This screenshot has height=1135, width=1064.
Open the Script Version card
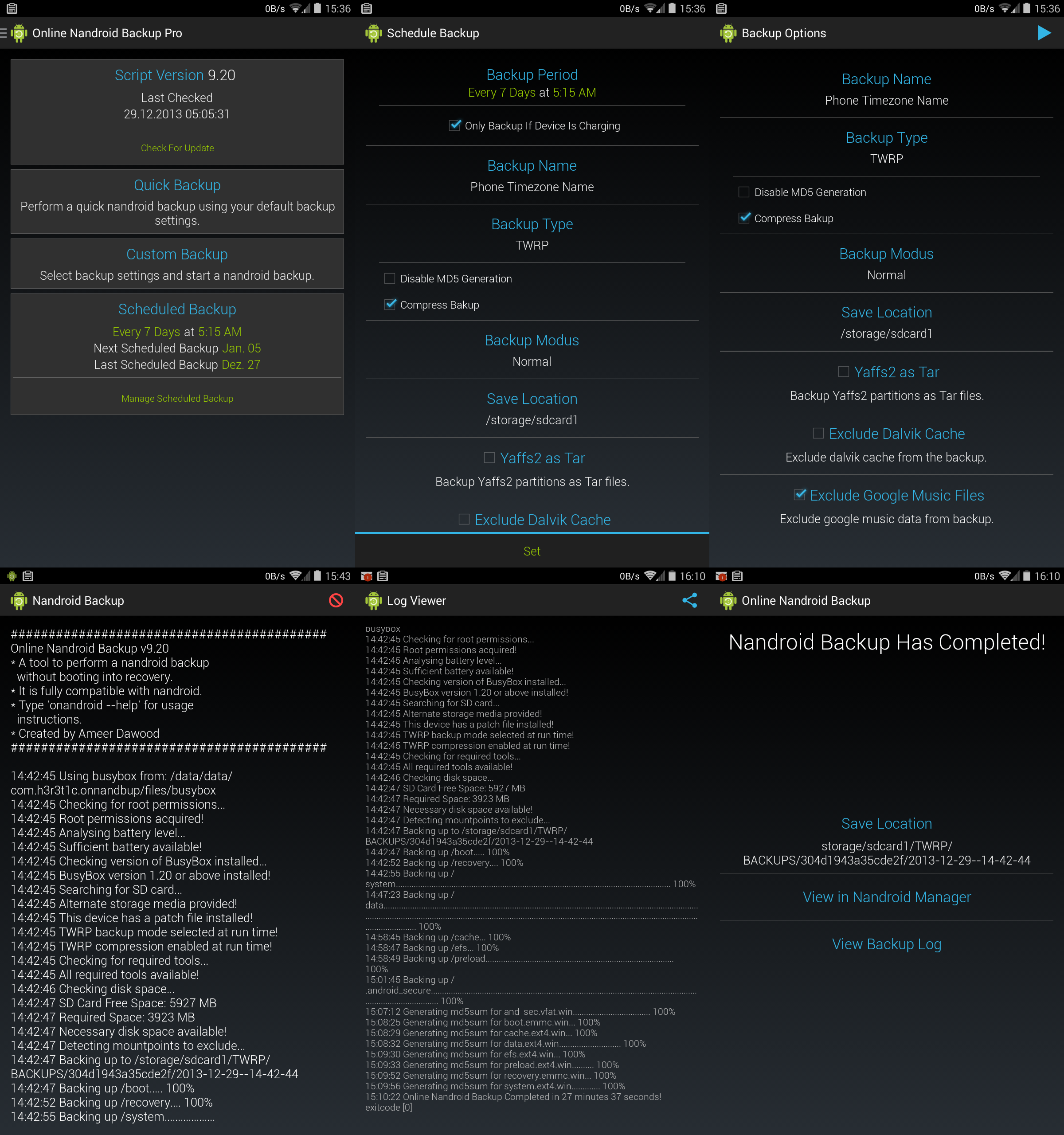click(177, 112)
